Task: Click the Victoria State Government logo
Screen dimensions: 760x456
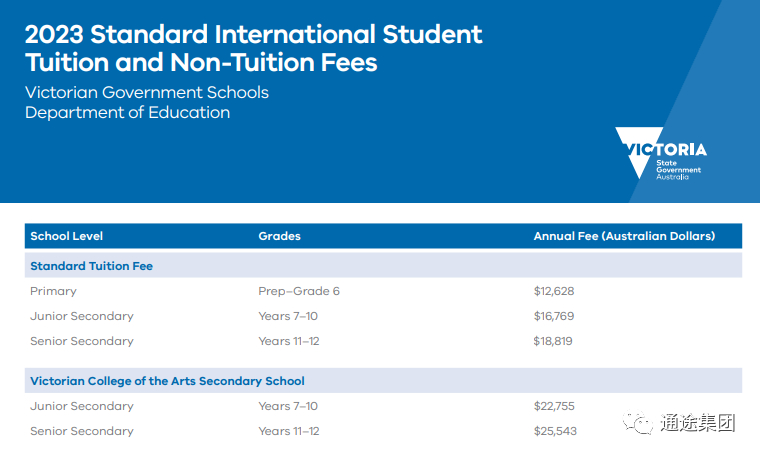Action: pos(661,153)
